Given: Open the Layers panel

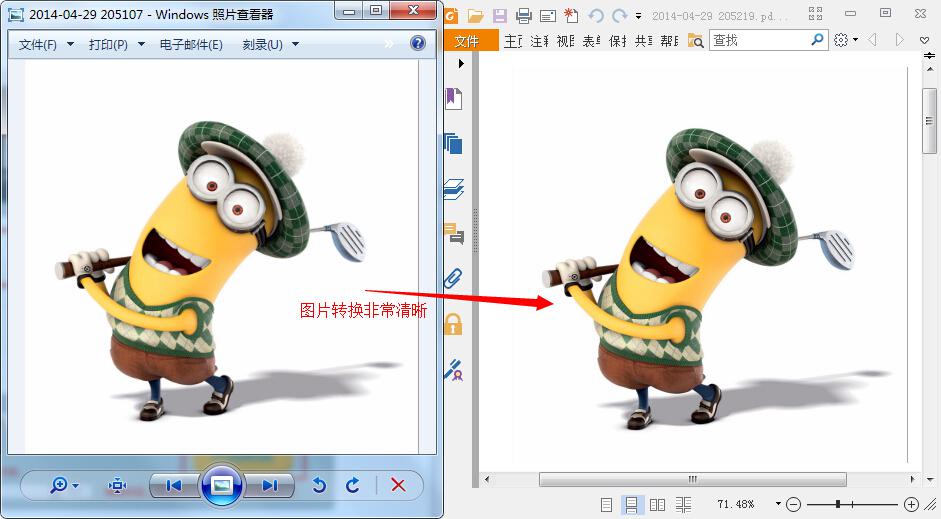Looking at the screenshot, I should [454, 189].
